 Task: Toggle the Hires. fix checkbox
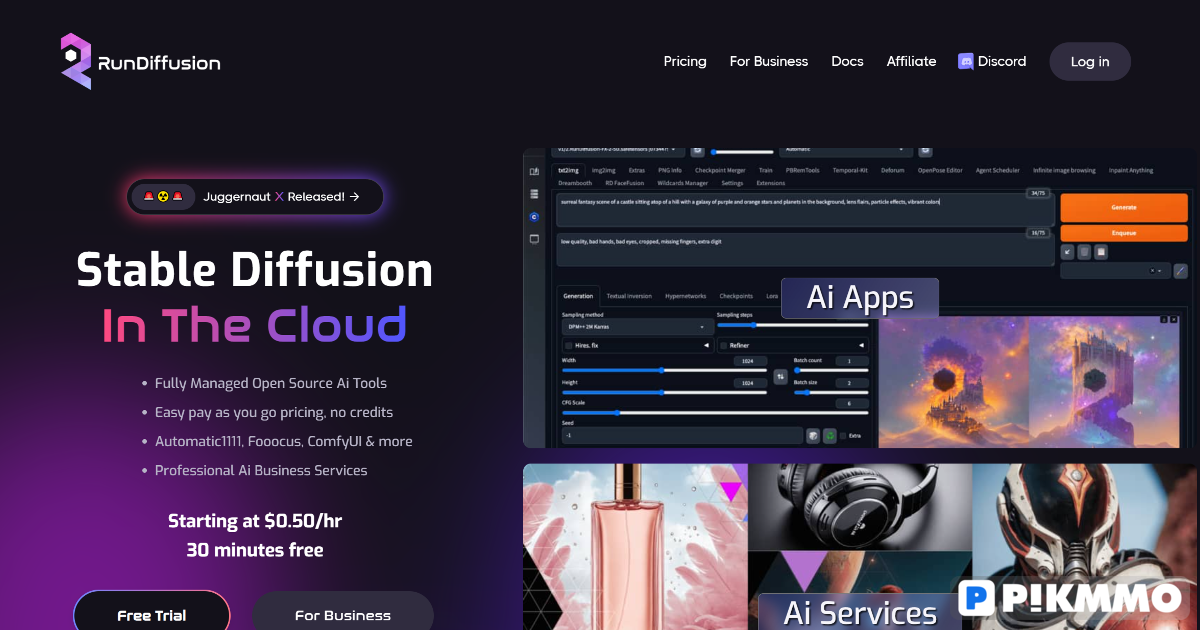(568, 346)
